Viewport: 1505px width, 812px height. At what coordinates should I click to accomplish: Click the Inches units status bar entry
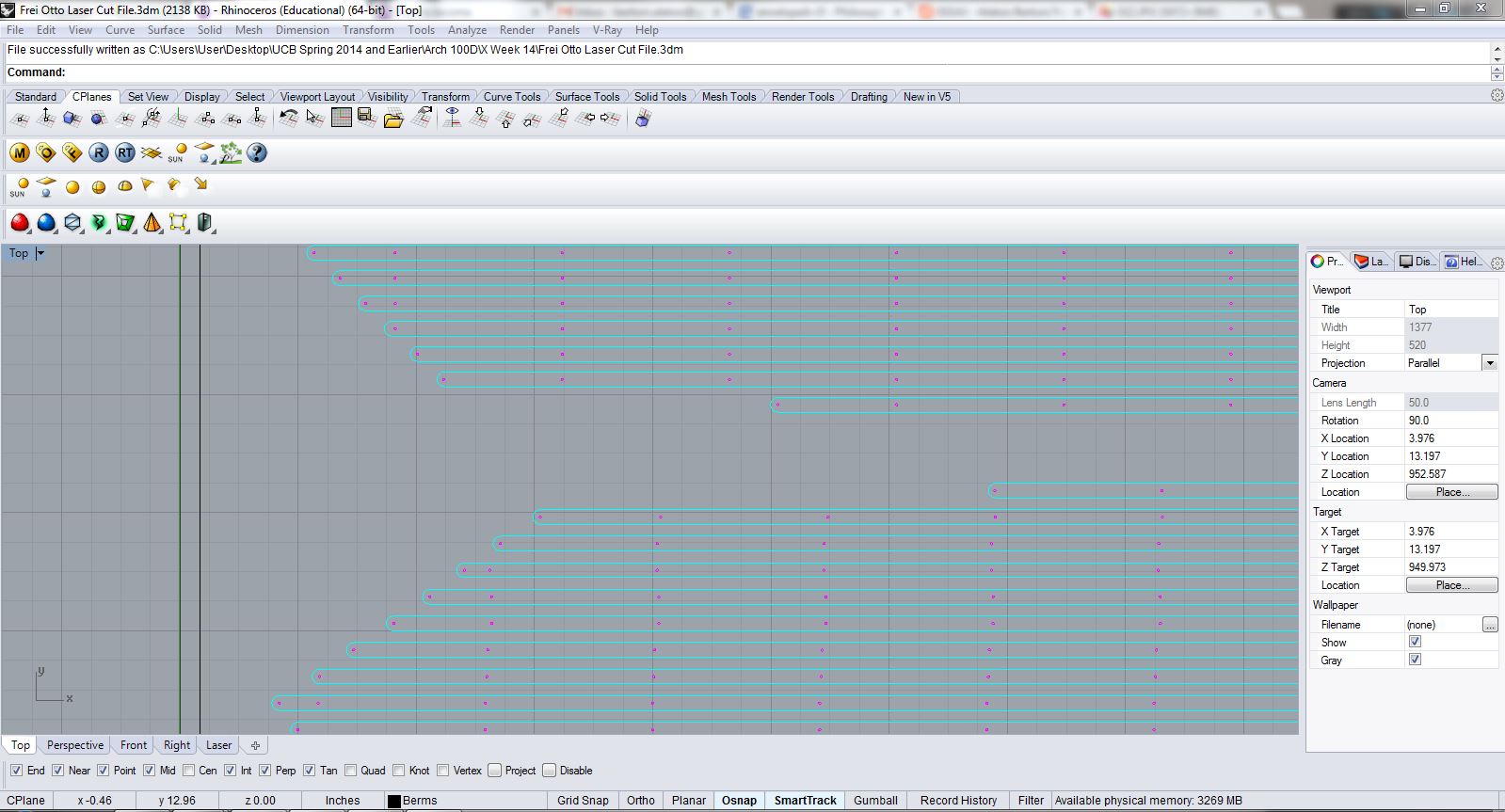[x=343, y=801]
